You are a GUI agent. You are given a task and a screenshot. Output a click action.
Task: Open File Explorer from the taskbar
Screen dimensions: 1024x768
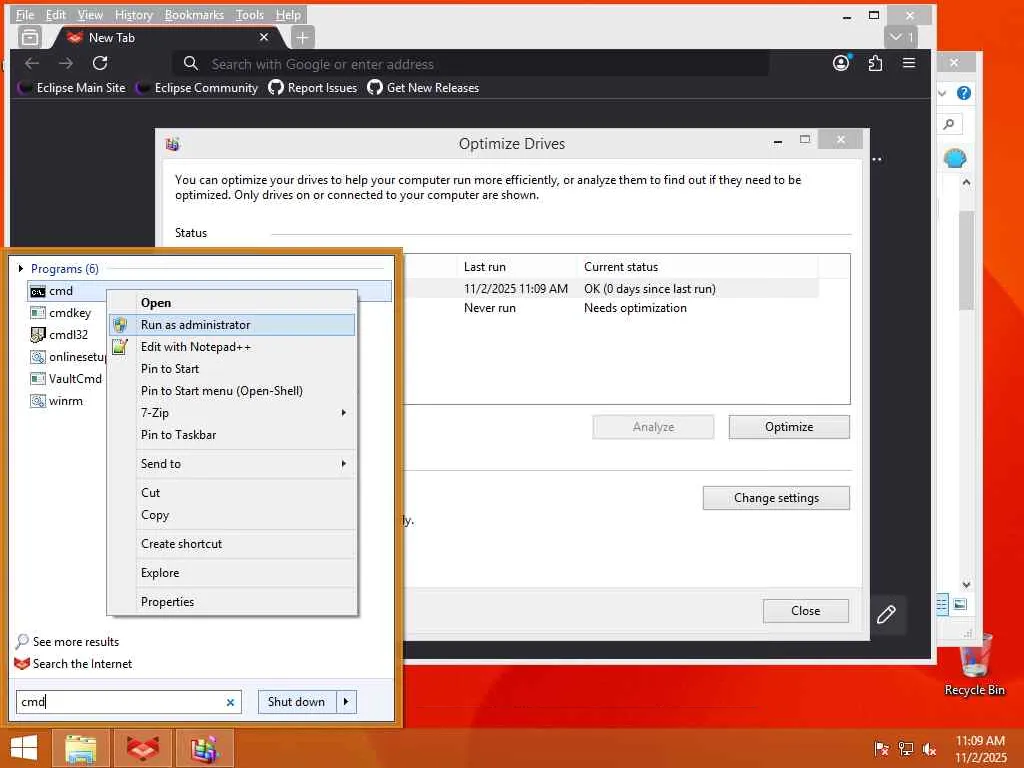[x=81, y=748]
